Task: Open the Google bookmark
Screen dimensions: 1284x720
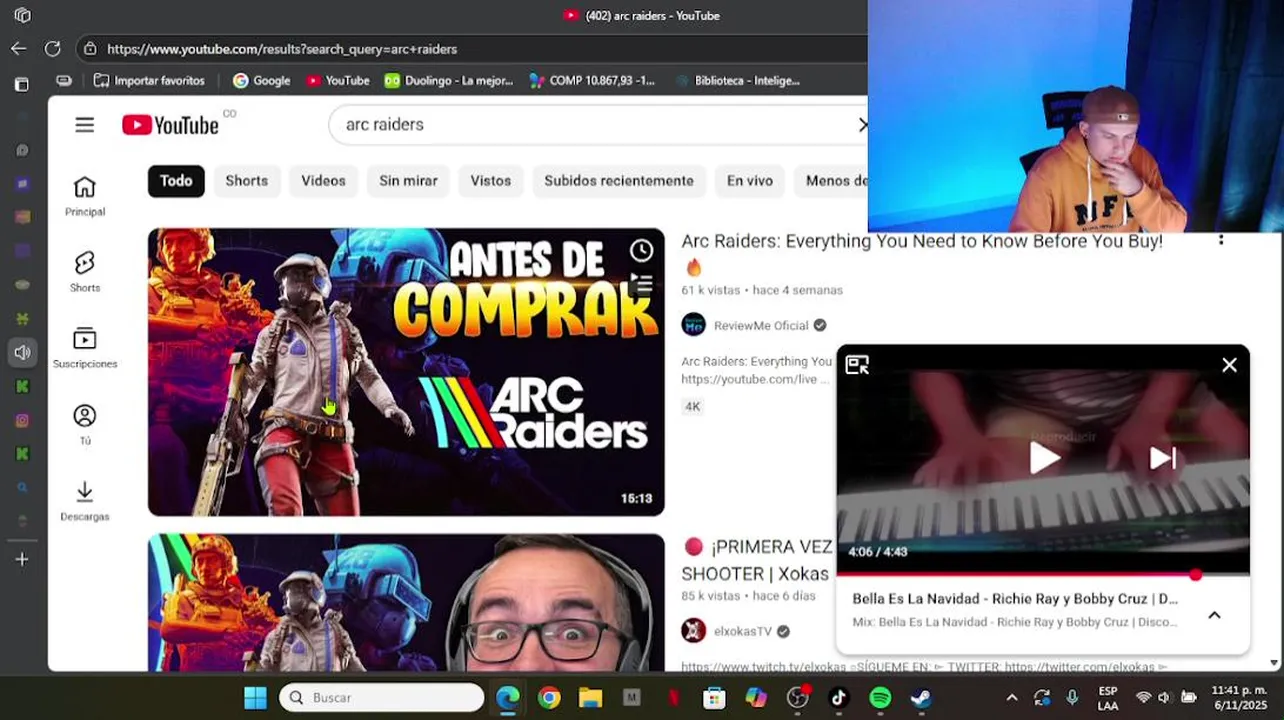Action: [261, 80]
